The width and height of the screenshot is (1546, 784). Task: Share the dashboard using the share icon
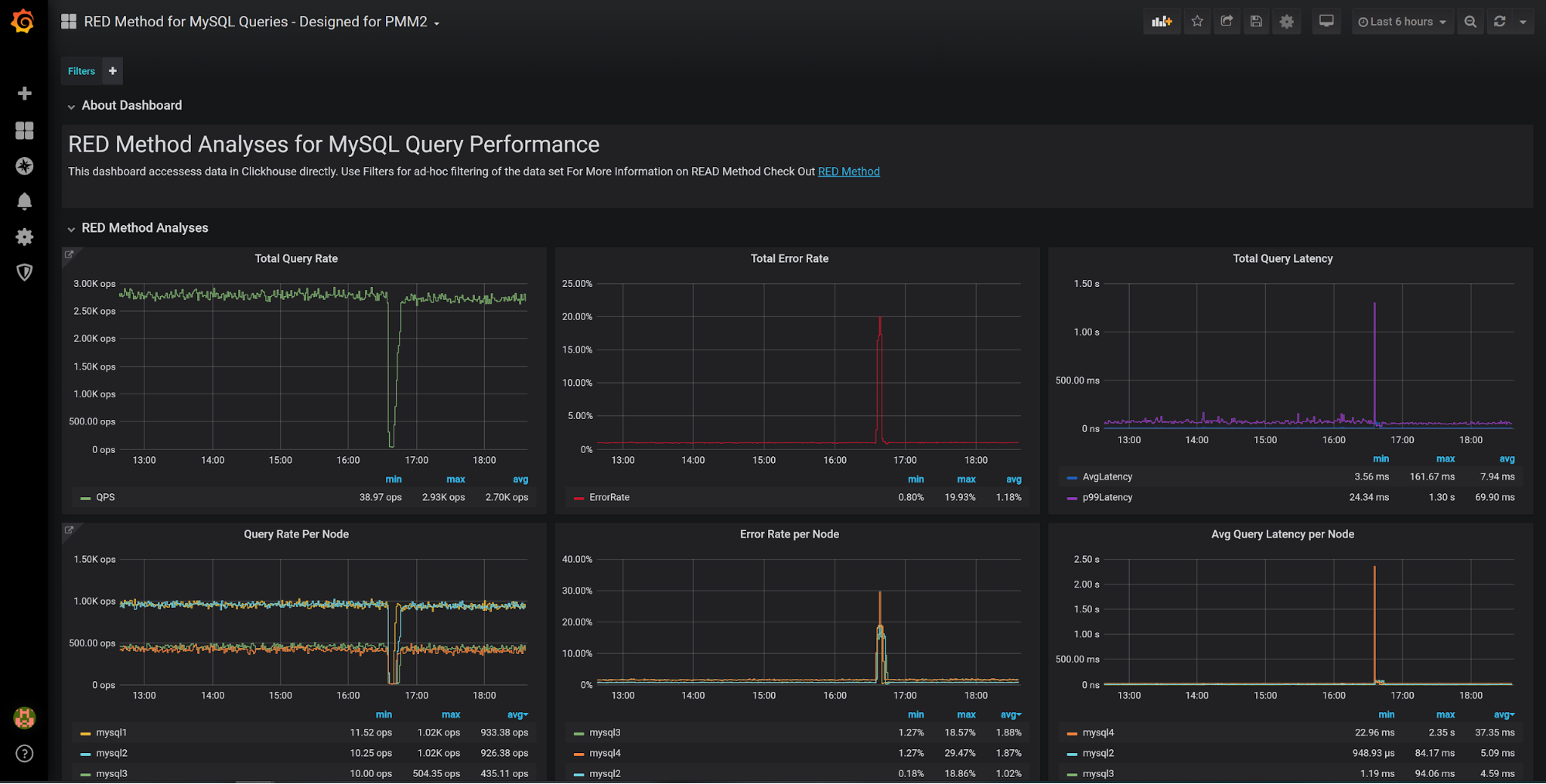click(1227, 21)
